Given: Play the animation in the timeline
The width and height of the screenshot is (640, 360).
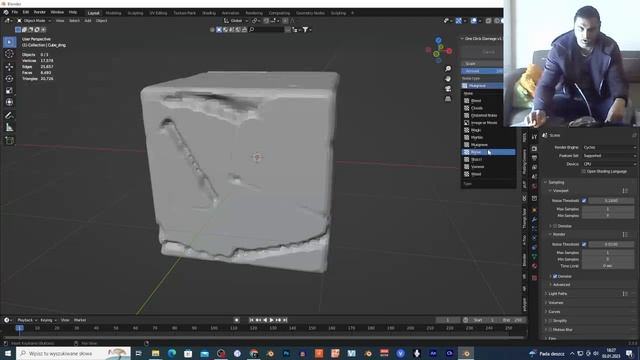Looking at the screenshot, I should 271,320.
